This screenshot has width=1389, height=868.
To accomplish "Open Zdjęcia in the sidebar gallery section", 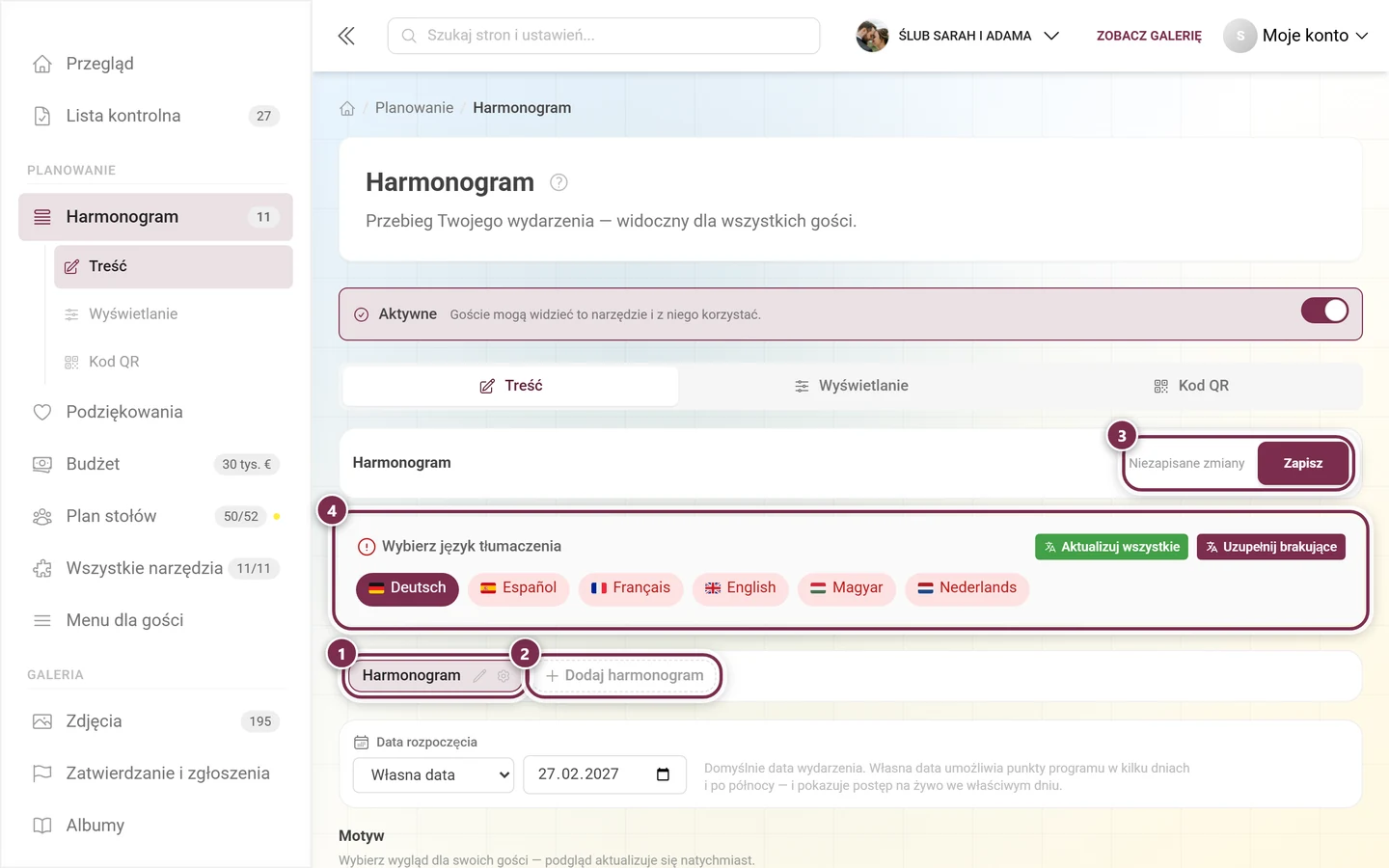I will click(155, 721).
